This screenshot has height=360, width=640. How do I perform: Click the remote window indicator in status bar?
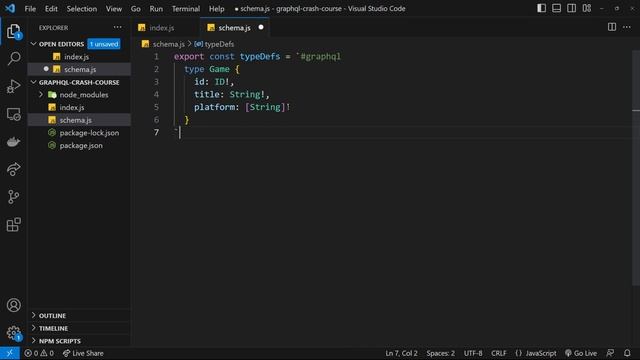[x=10, y=353]
